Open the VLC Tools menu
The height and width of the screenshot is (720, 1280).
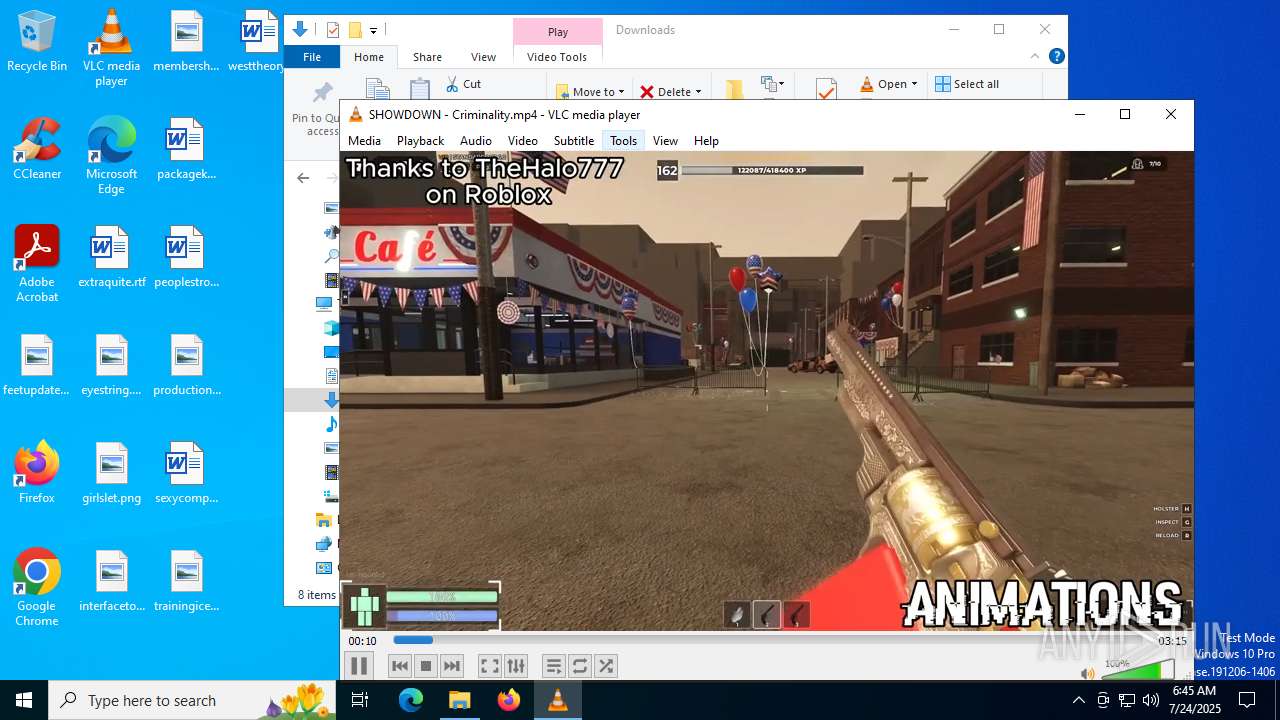tap(623, 141)
